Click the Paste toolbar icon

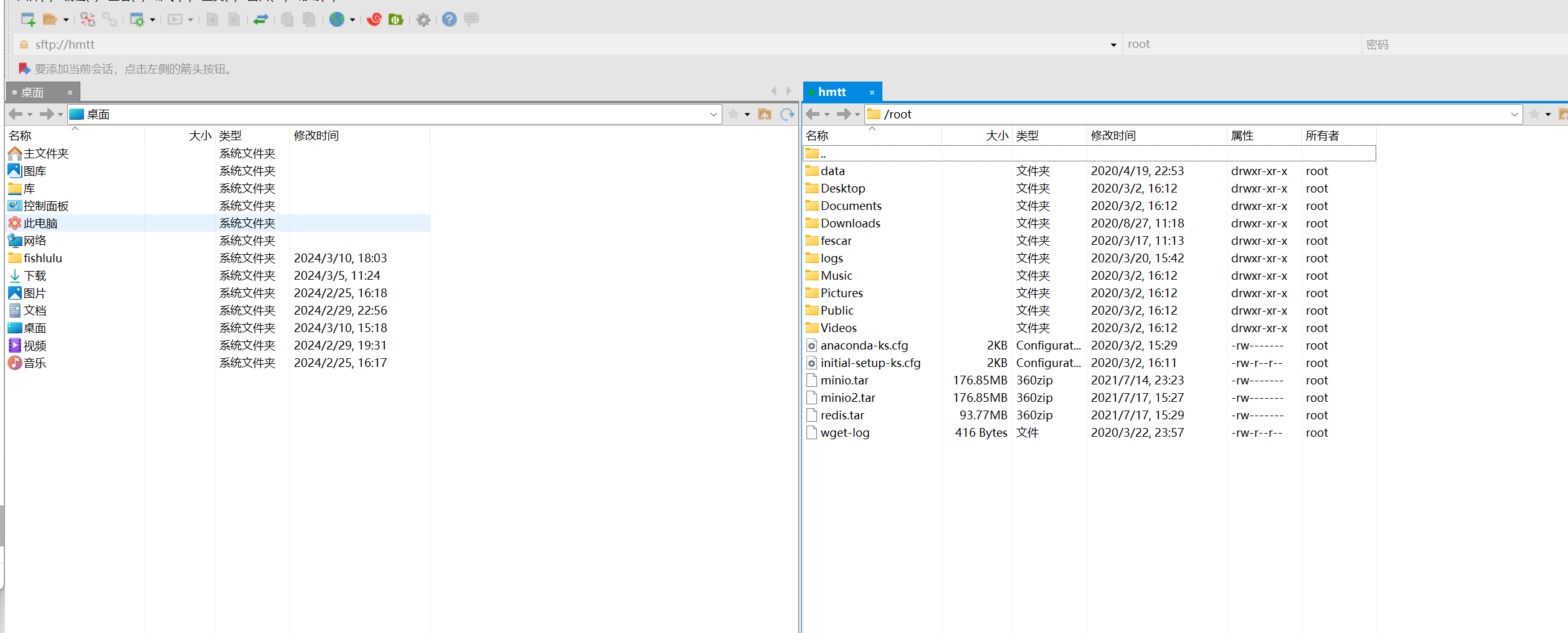click(x=309, y=19)
